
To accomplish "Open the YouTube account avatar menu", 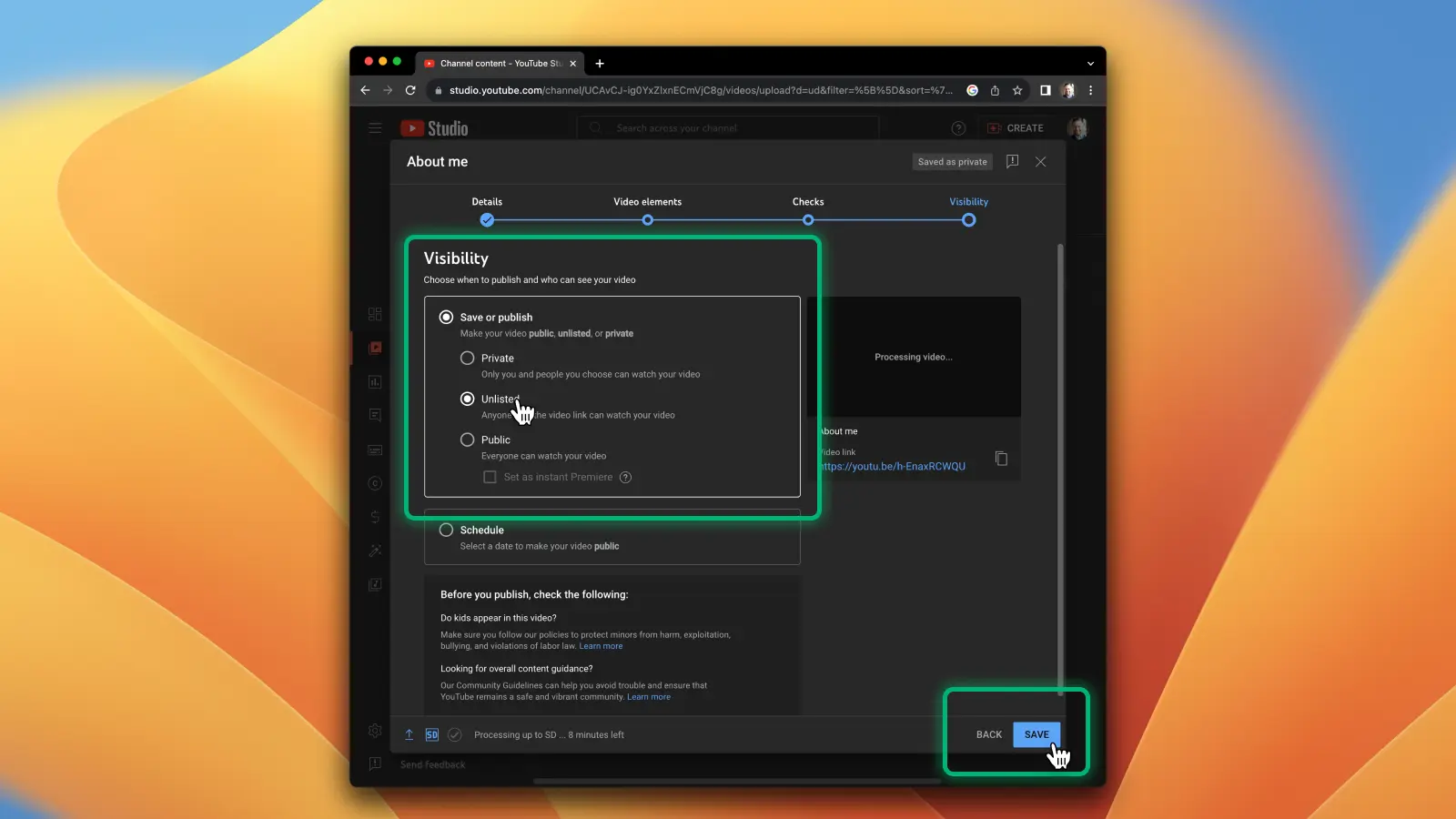I will 1077,128.
